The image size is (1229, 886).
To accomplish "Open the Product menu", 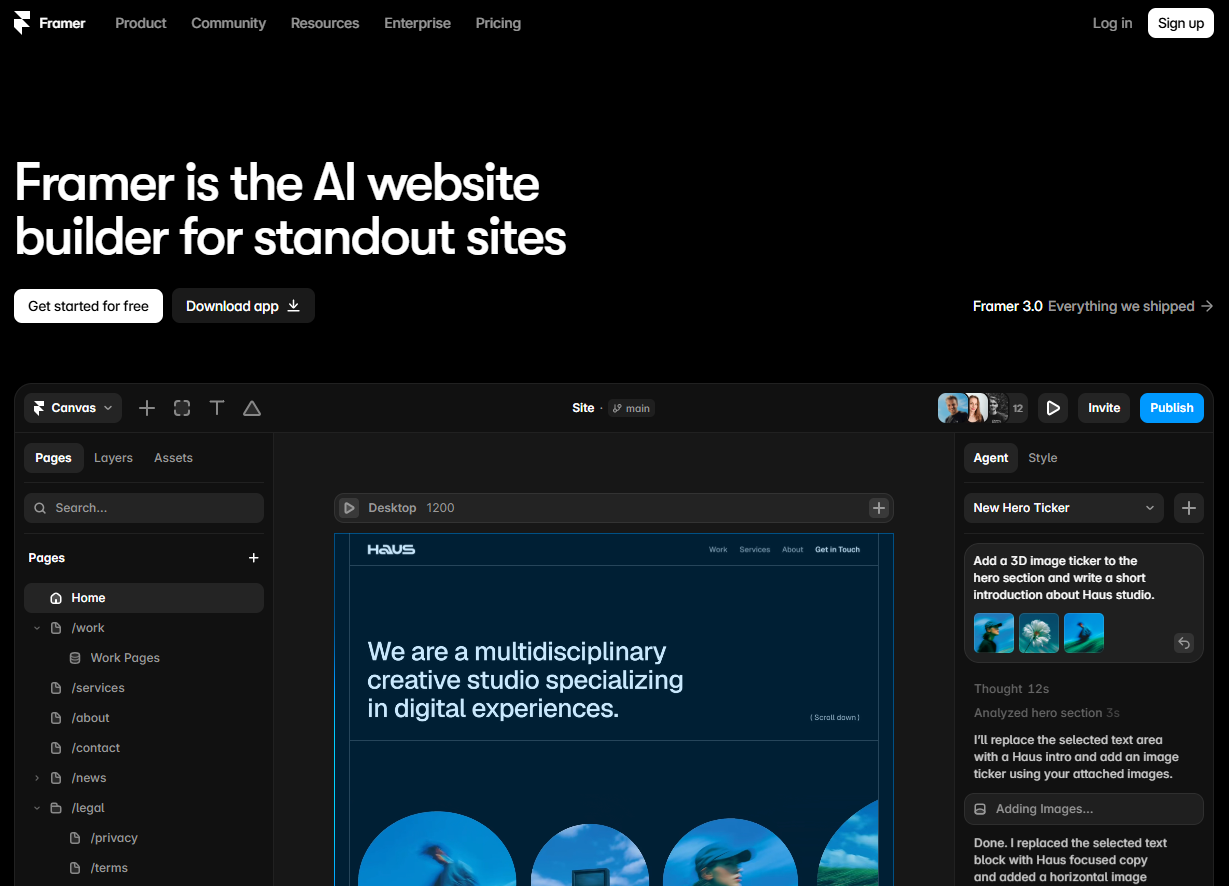I will pos(141,23).
